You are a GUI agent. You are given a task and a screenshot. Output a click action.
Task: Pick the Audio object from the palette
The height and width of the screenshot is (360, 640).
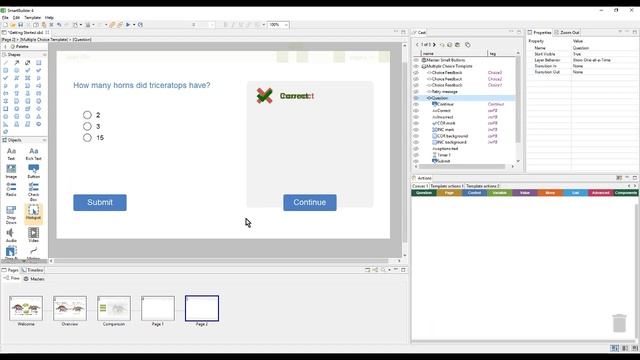point(11,235)
